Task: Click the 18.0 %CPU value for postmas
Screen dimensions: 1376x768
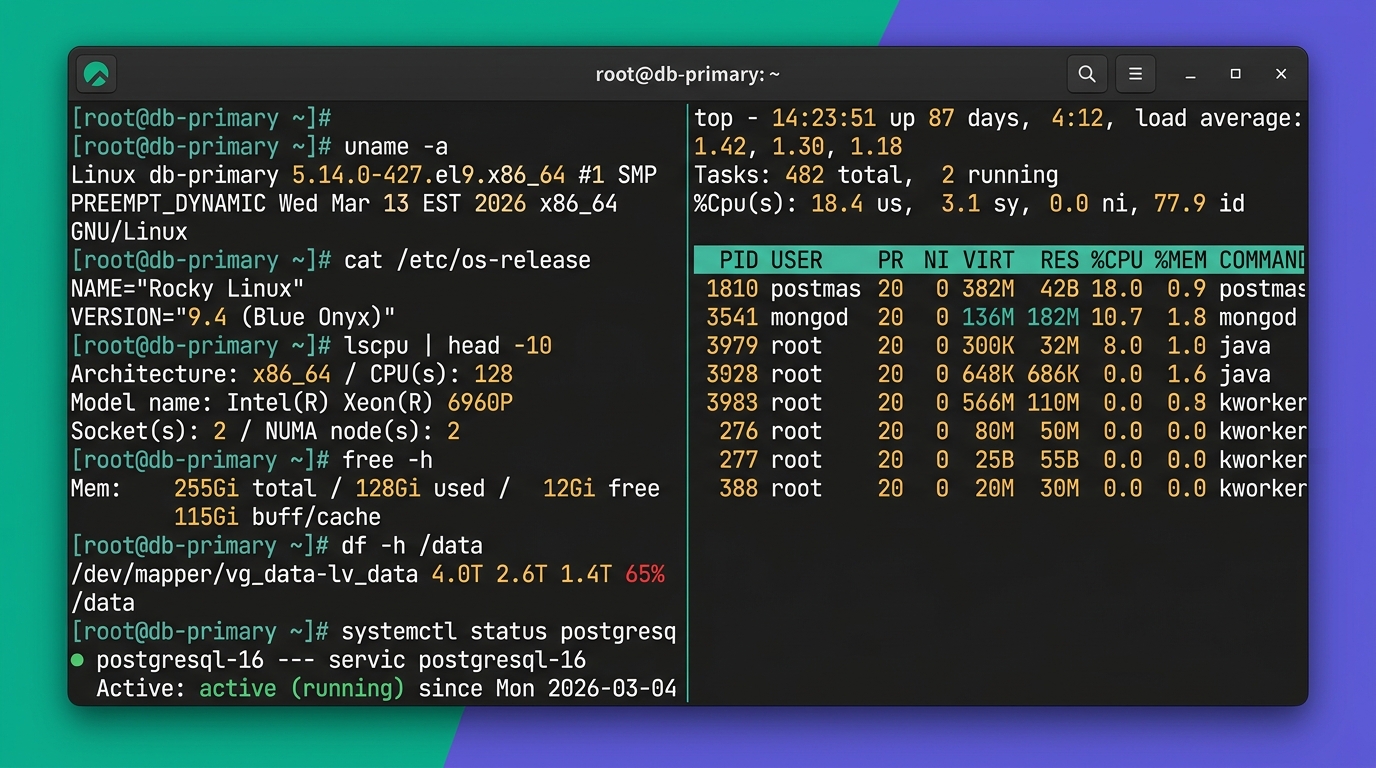Action: pos(1117,289)
